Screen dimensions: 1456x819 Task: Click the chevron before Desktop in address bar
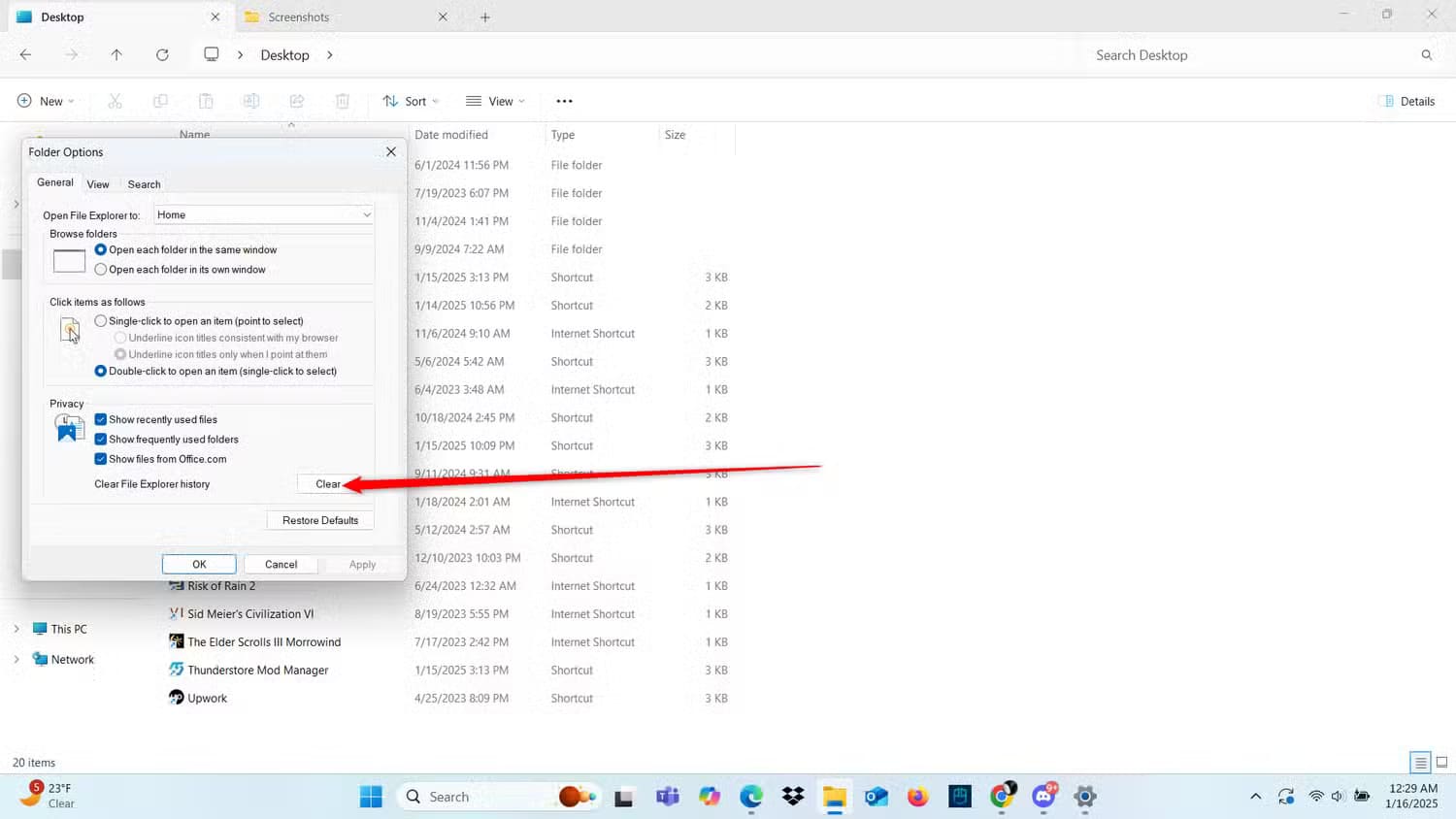tap(241, 55)
